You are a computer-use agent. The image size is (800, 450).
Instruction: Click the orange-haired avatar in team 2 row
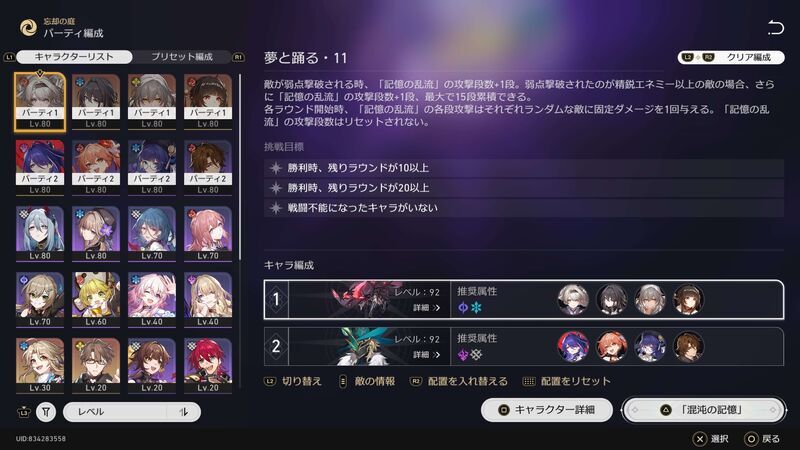[611, 346]
